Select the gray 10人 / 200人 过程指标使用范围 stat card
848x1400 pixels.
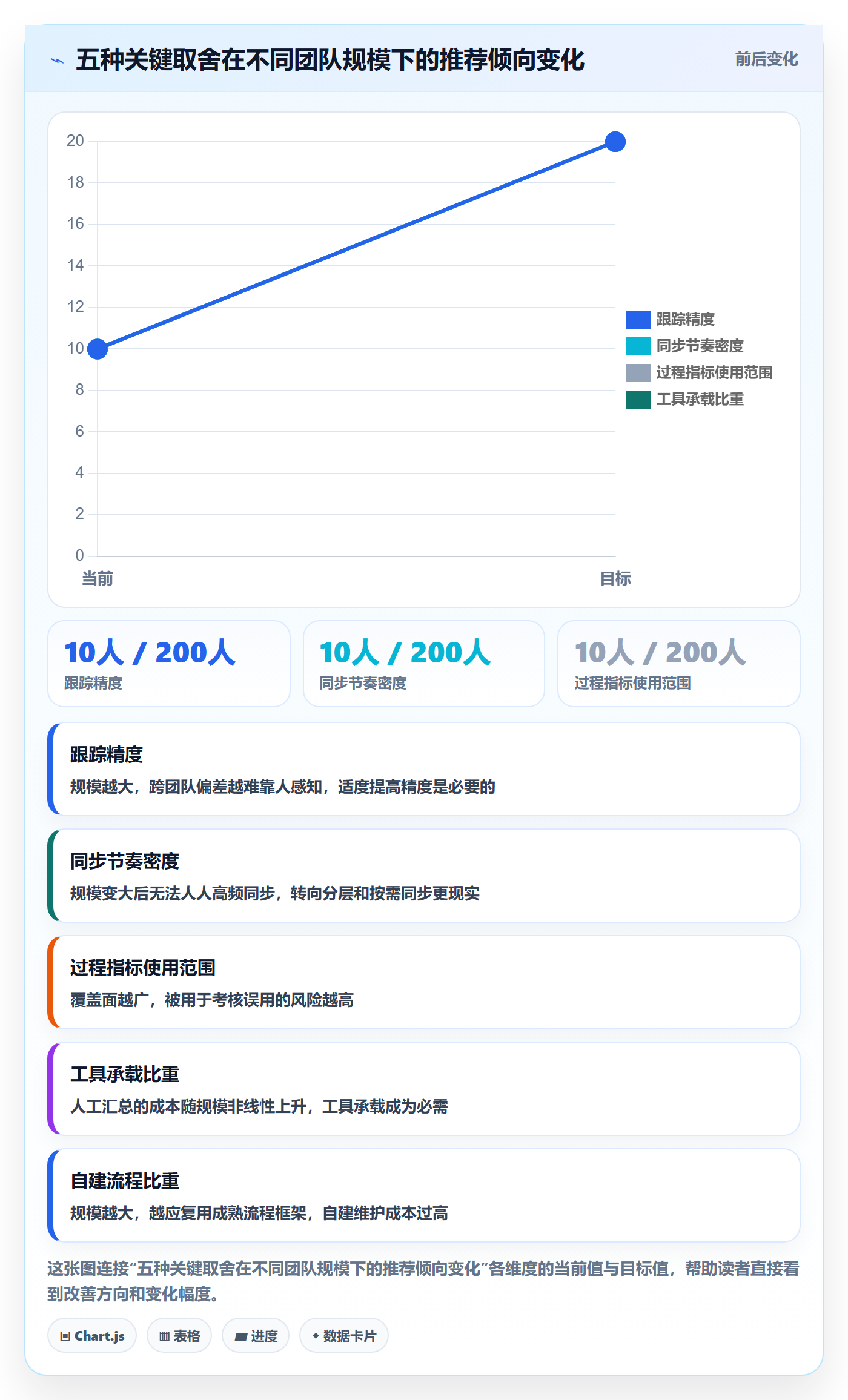pyautogui.click(x=679, y=664)
